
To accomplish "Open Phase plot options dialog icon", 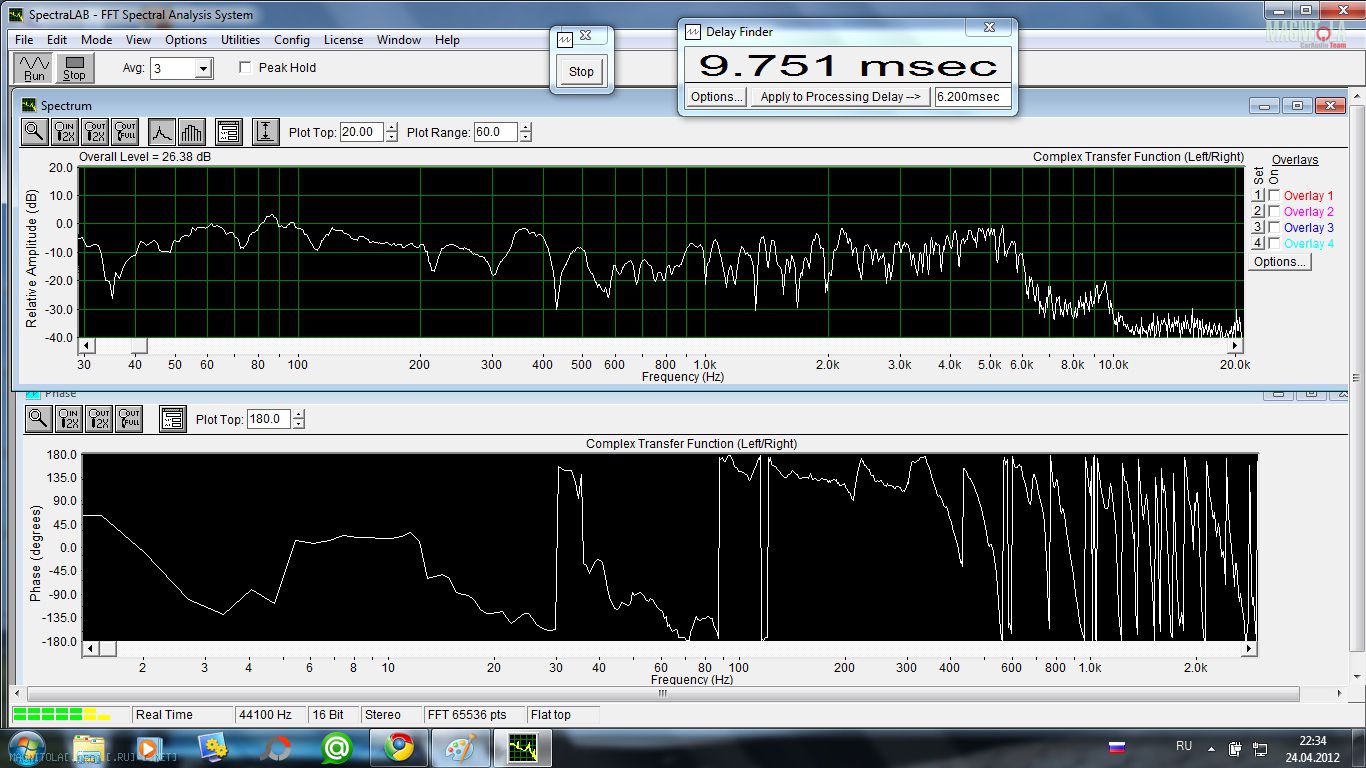I will coord(172,419).
